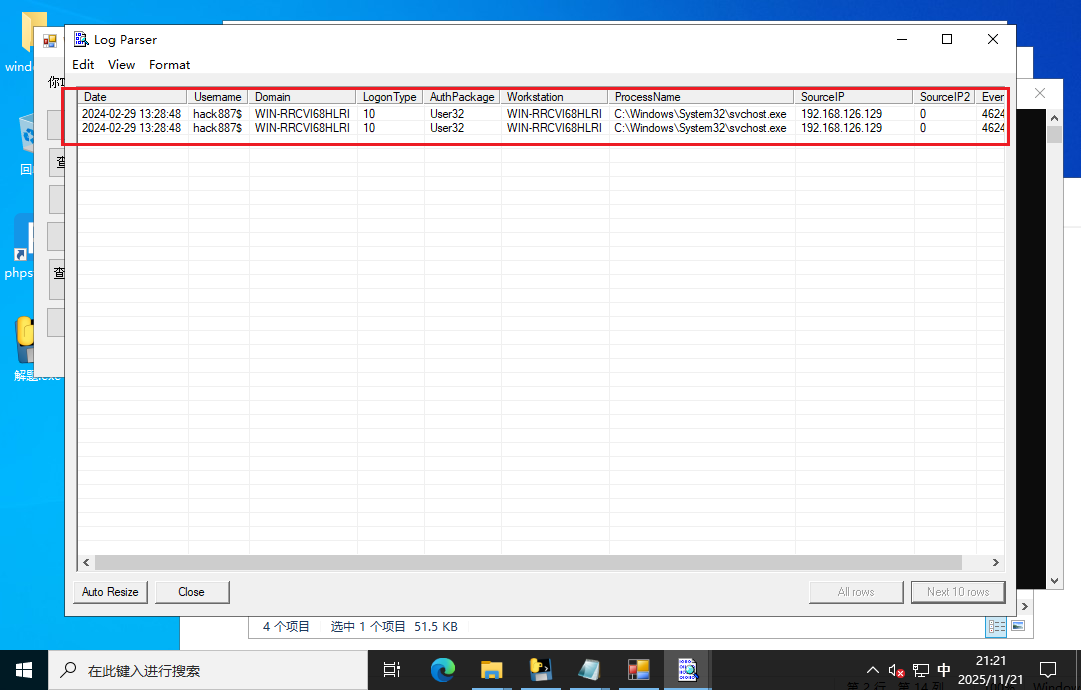Select first row date 2024-02-29 13:28:48
Viewport: 1081px width, 690px height.
[132, 114]
